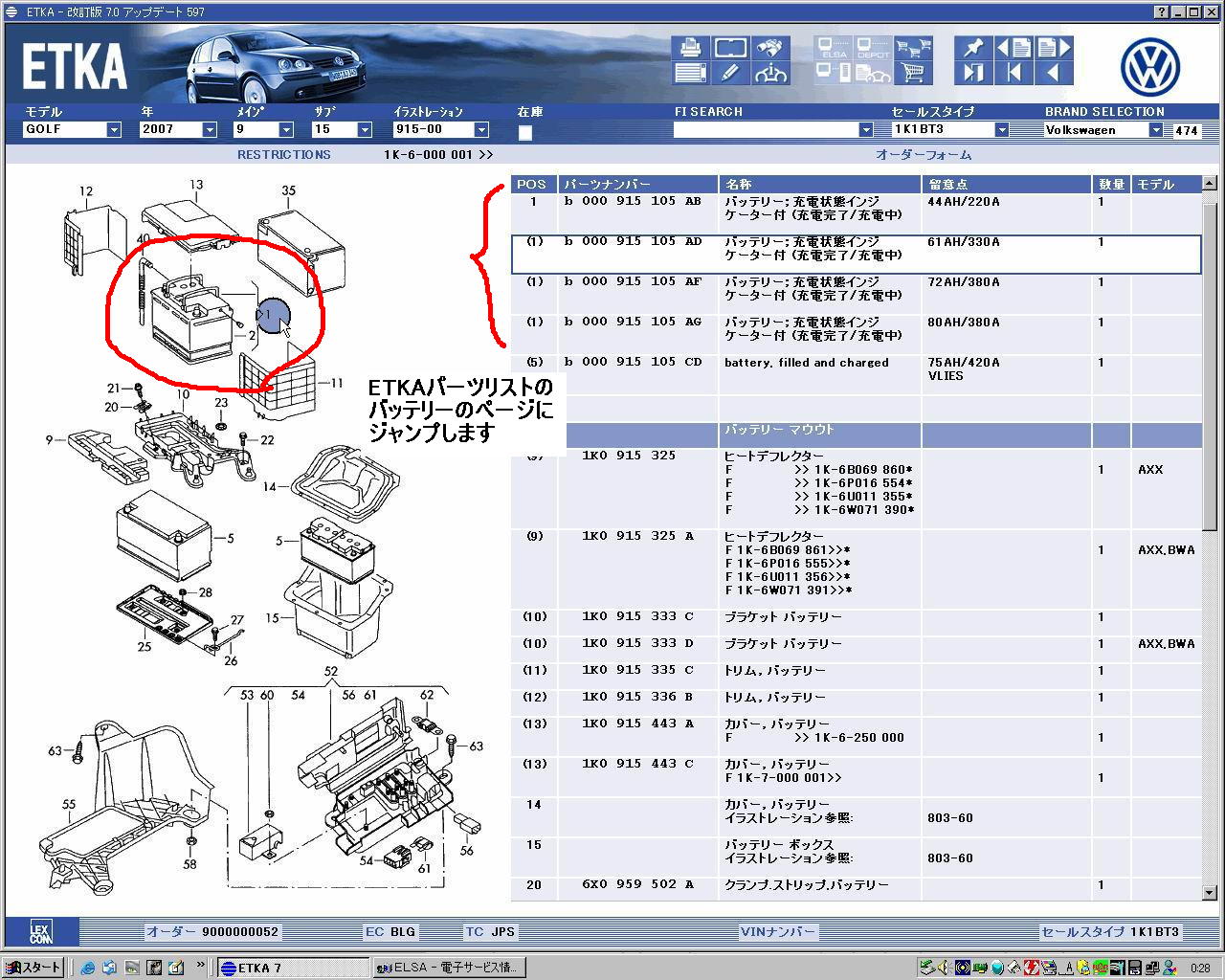
Task: Click the pencil edit icon
Action: 730,73
